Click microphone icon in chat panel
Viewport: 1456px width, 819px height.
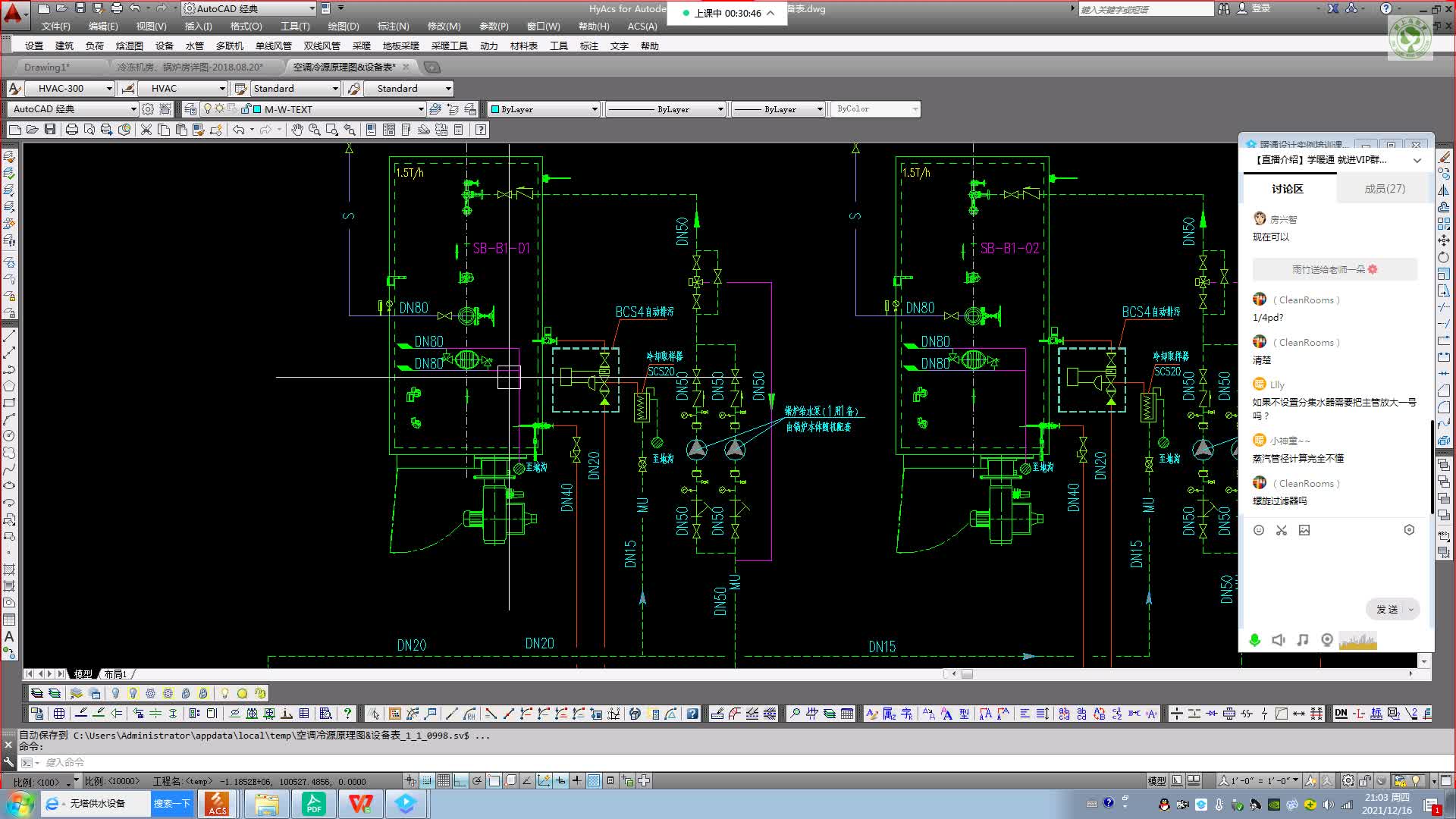[x=1254, y=640]
